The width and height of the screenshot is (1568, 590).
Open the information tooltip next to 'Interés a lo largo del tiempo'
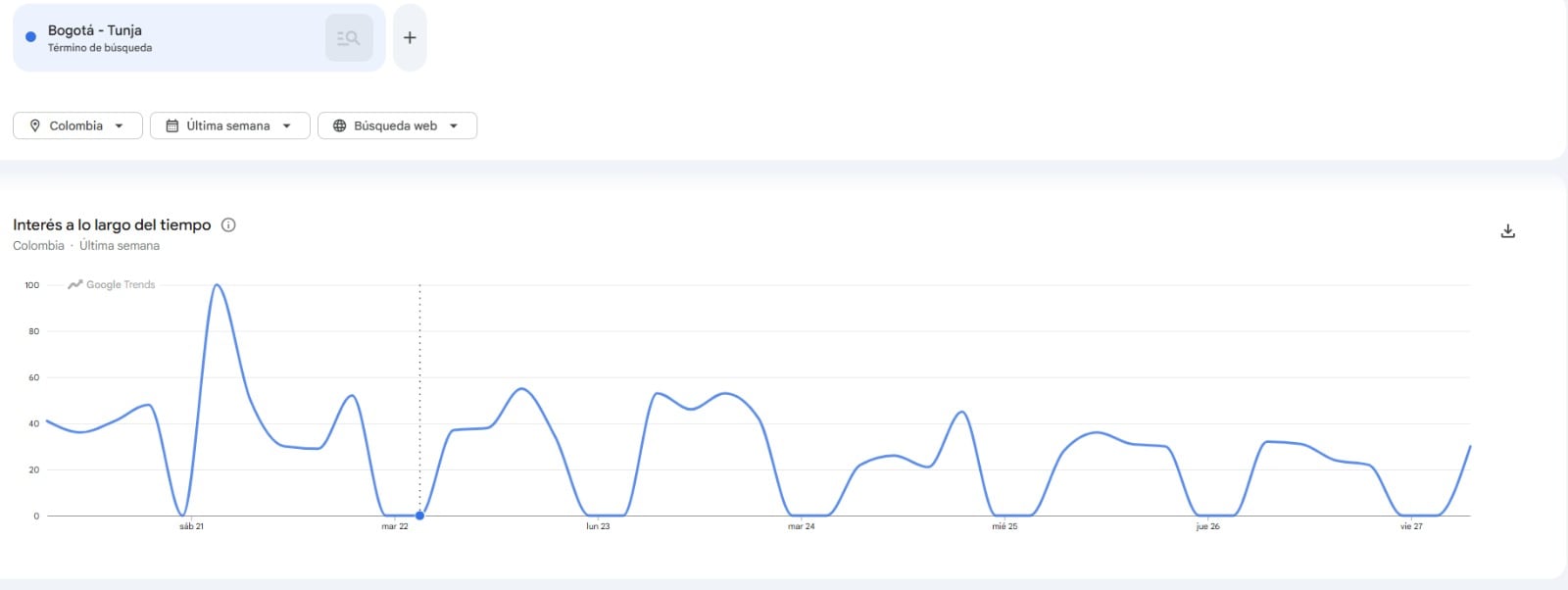click(229, 224)
